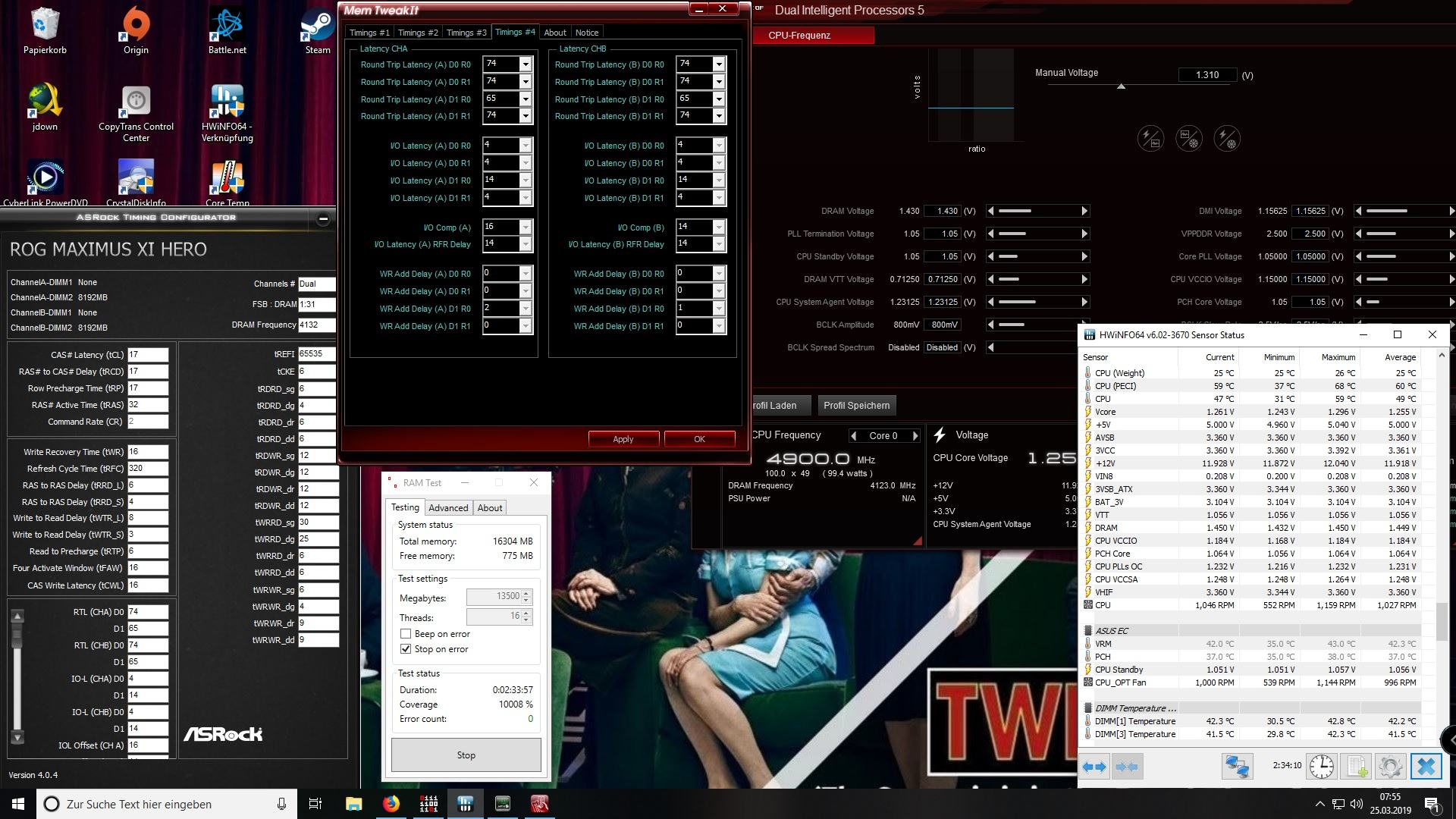Increase DRAM Voltage with right arrow

(1084, 212)
